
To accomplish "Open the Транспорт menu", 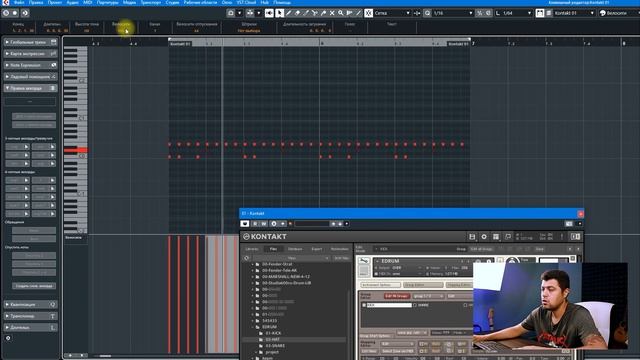I will (x=151, y=2).
